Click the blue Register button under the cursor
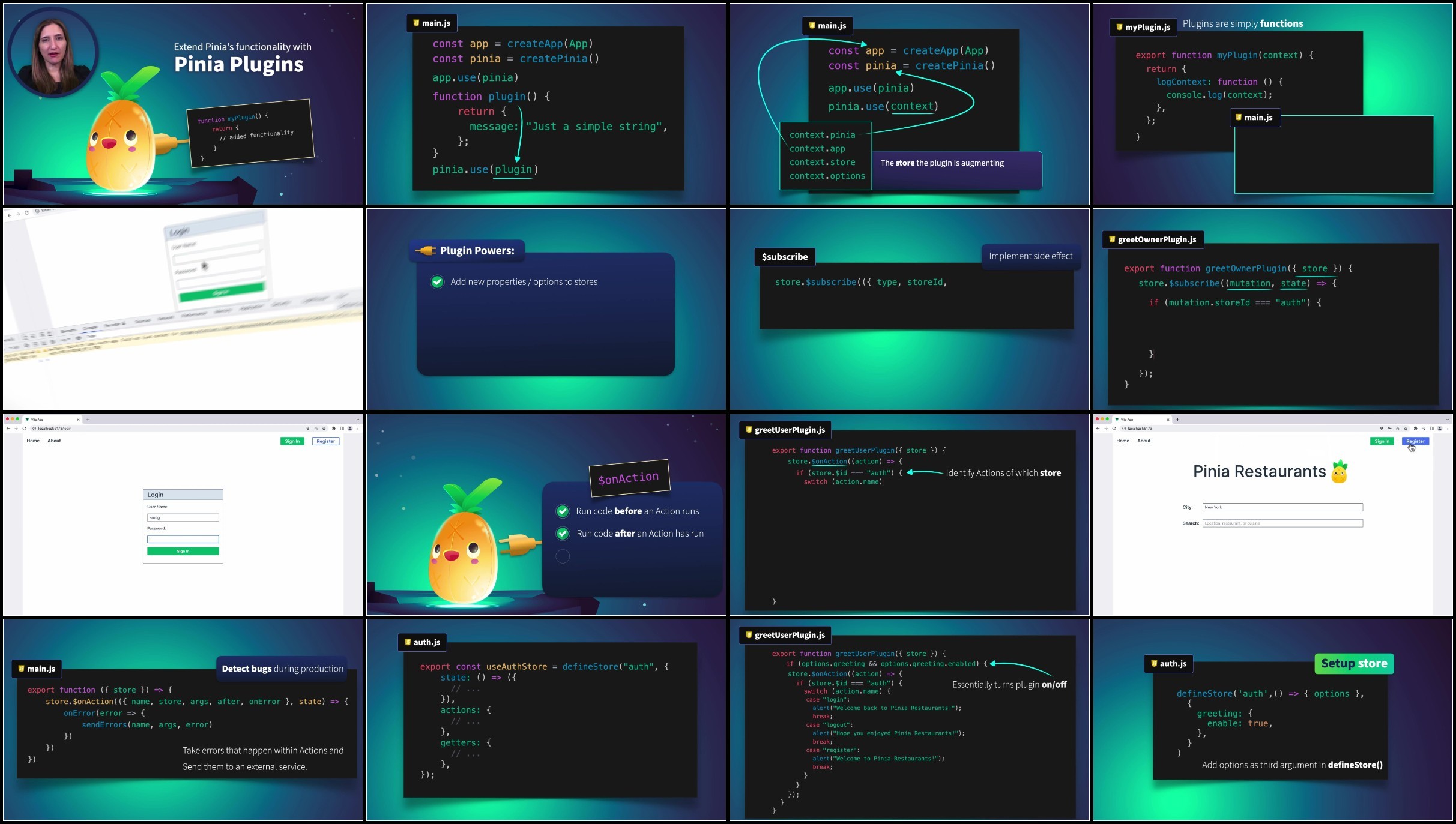 (x=1415, y=441)
